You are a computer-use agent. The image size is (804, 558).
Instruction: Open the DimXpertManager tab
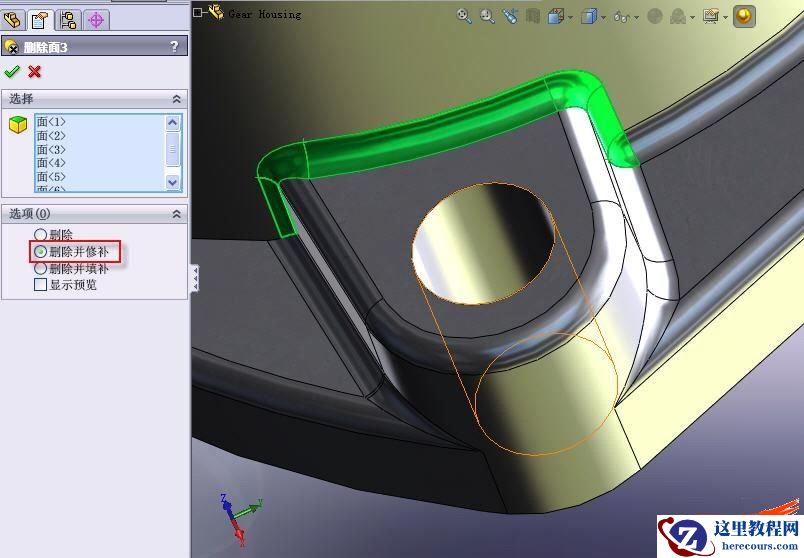(96, 19)
